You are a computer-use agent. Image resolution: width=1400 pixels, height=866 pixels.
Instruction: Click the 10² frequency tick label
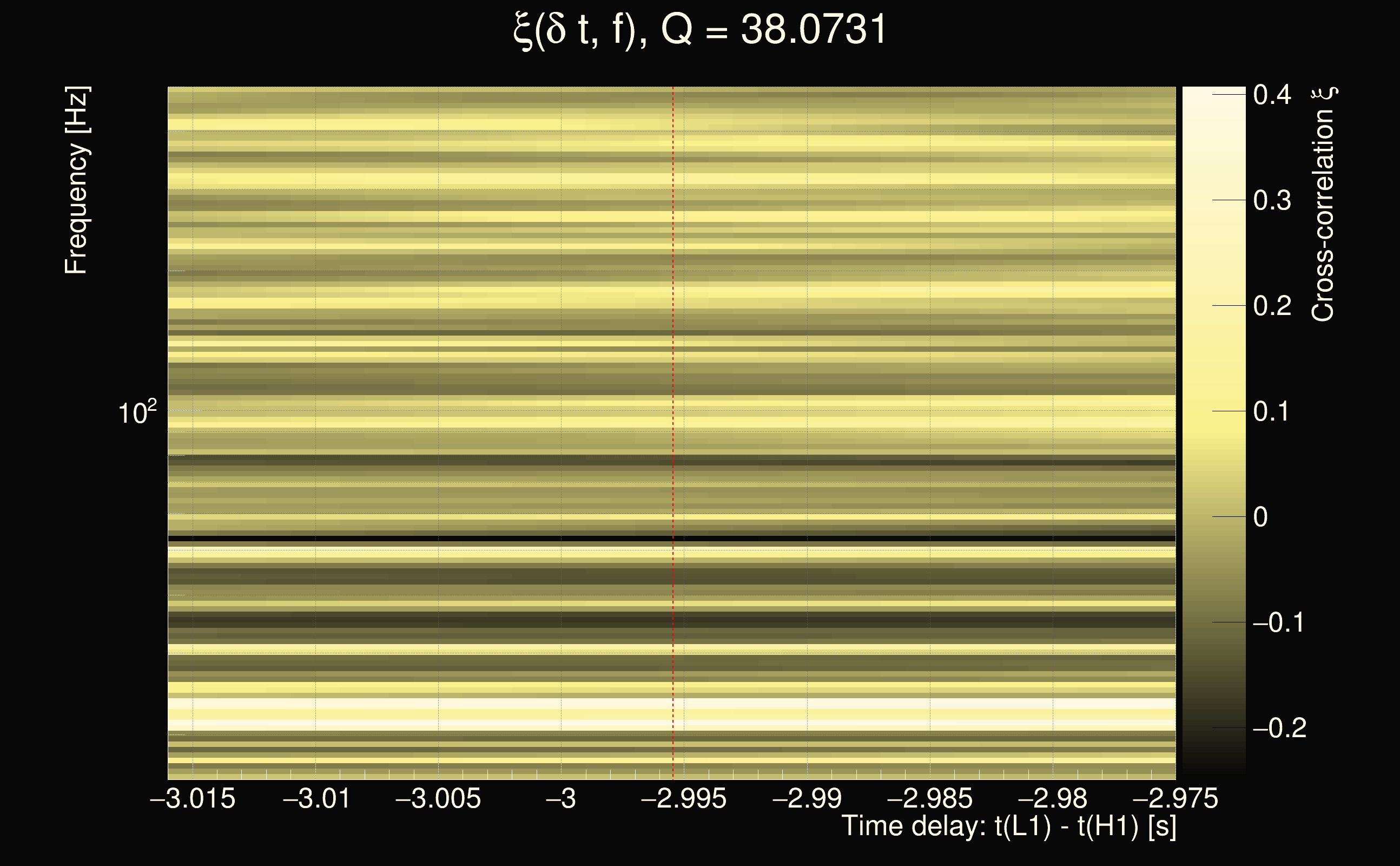137,412
